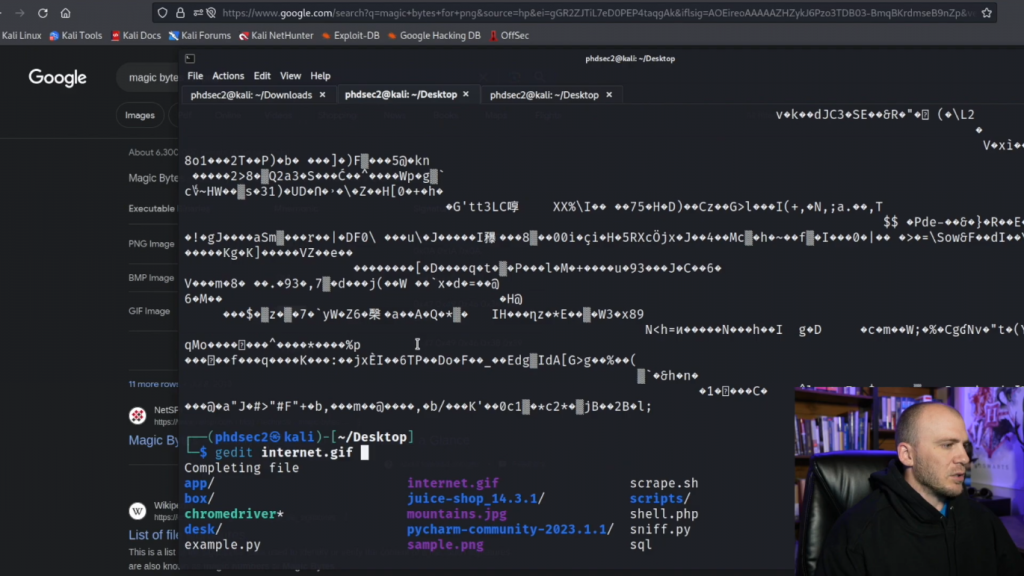
Task: Click 'PNG Image' row in Google table
Action: [152, 244]
